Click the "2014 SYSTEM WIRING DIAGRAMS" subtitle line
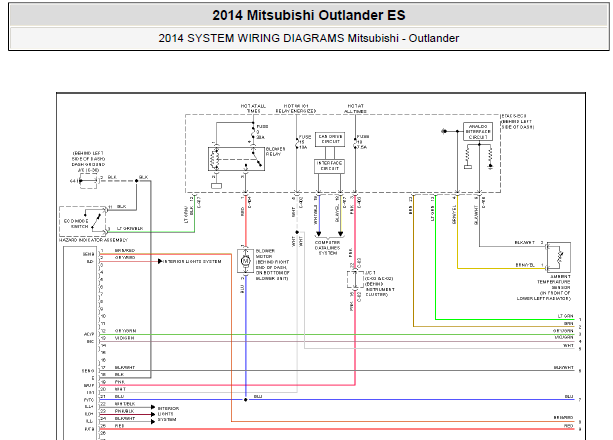 coord(308,38)
